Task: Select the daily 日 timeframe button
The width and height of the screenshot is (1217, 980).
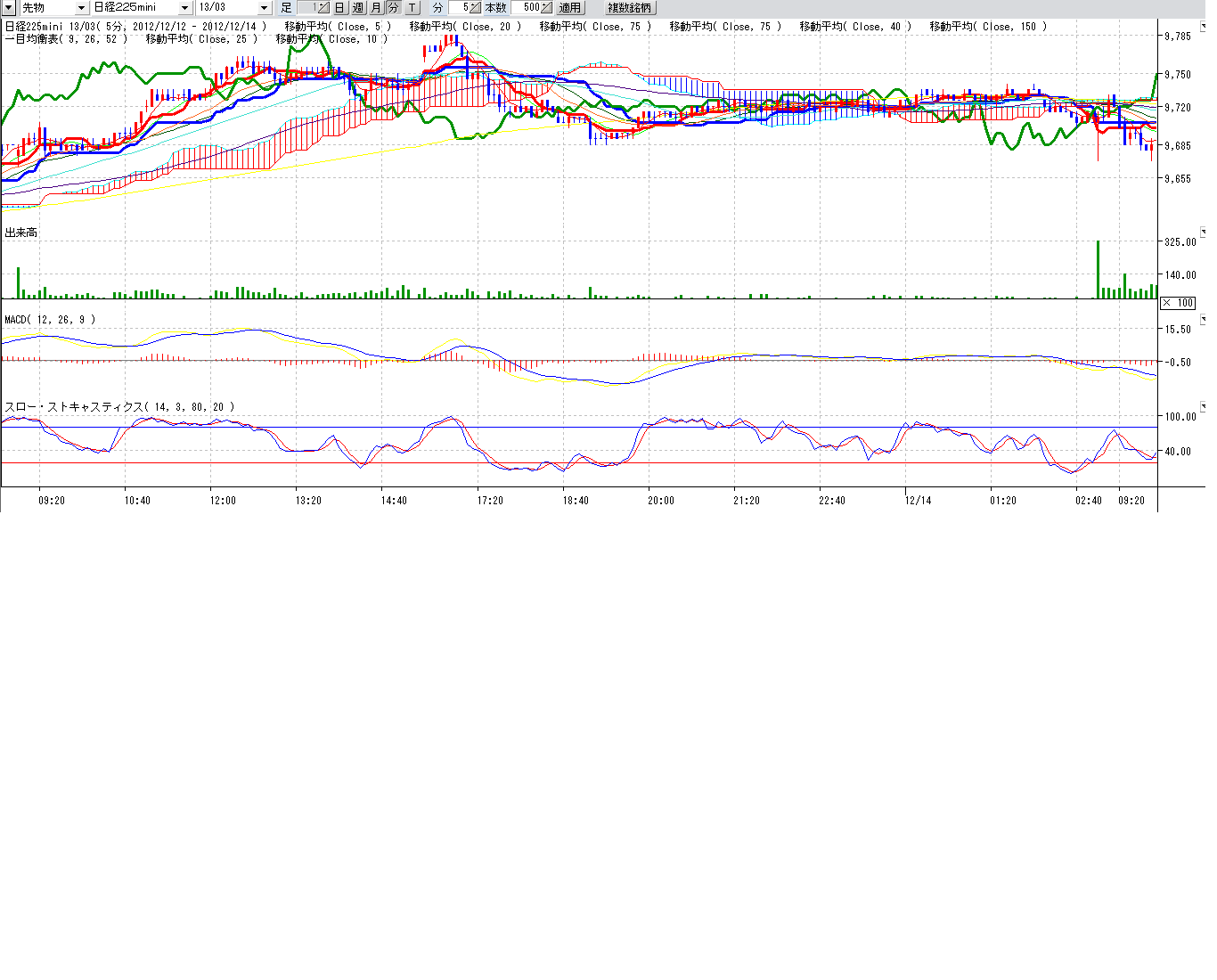Action: pos(339,8)
